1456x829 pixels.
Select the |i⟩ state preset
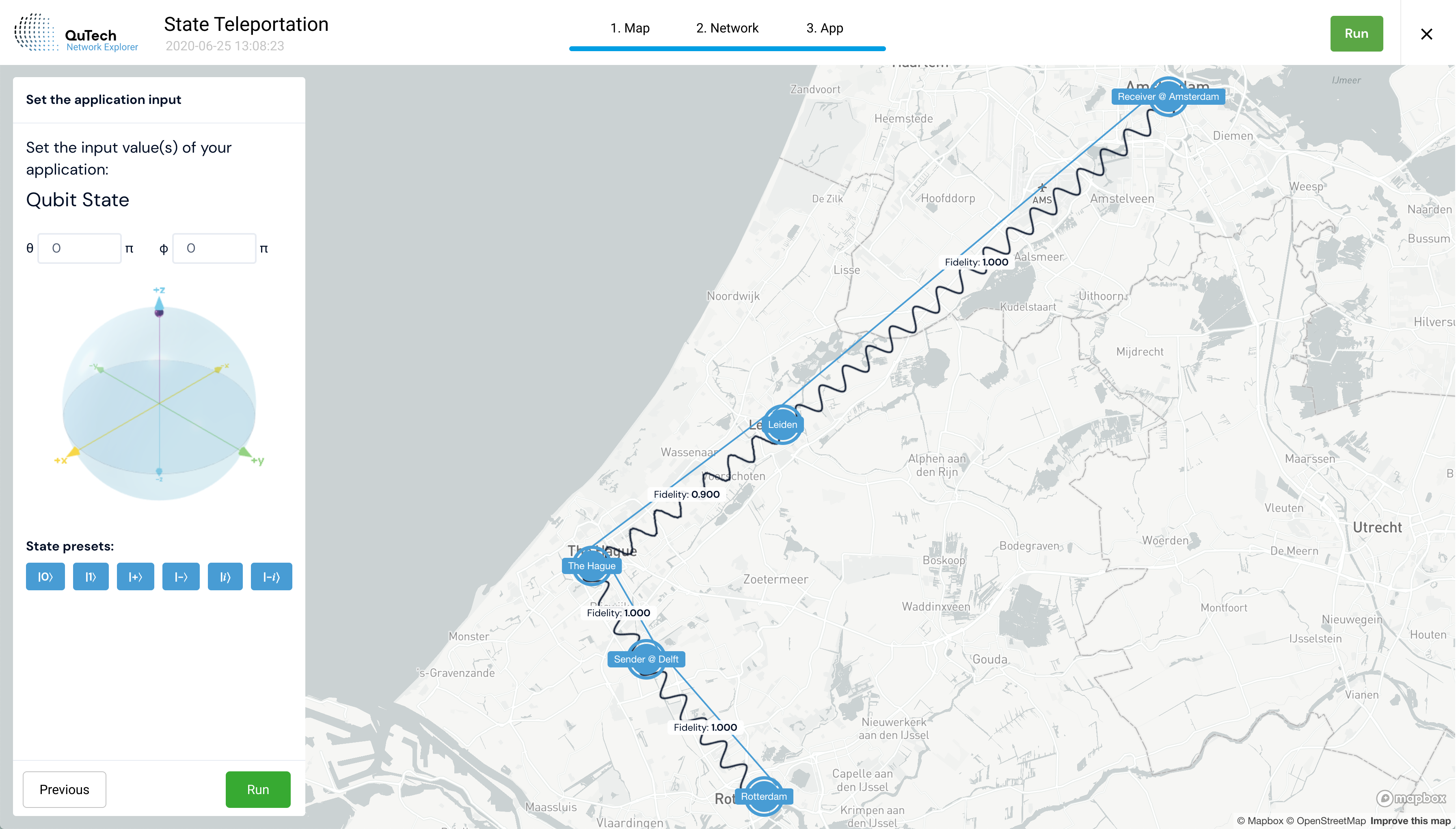tap(225, 577)
